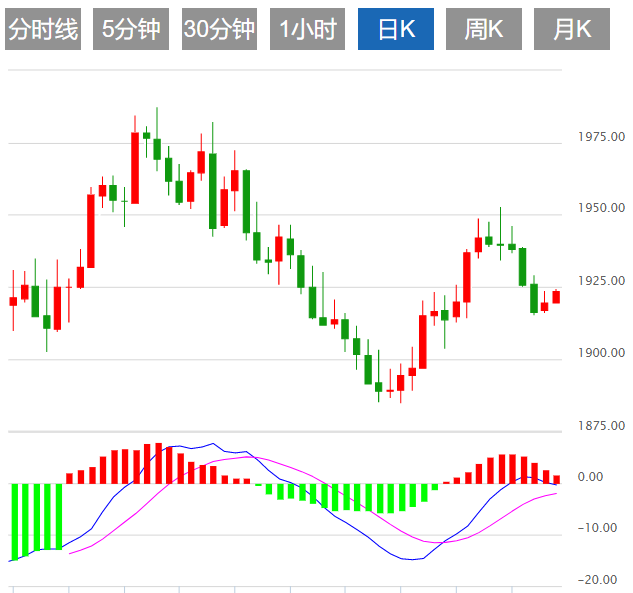Click the 1875.00 price axis label
This screenshot has width=633, height=593.
click(601, 425)
